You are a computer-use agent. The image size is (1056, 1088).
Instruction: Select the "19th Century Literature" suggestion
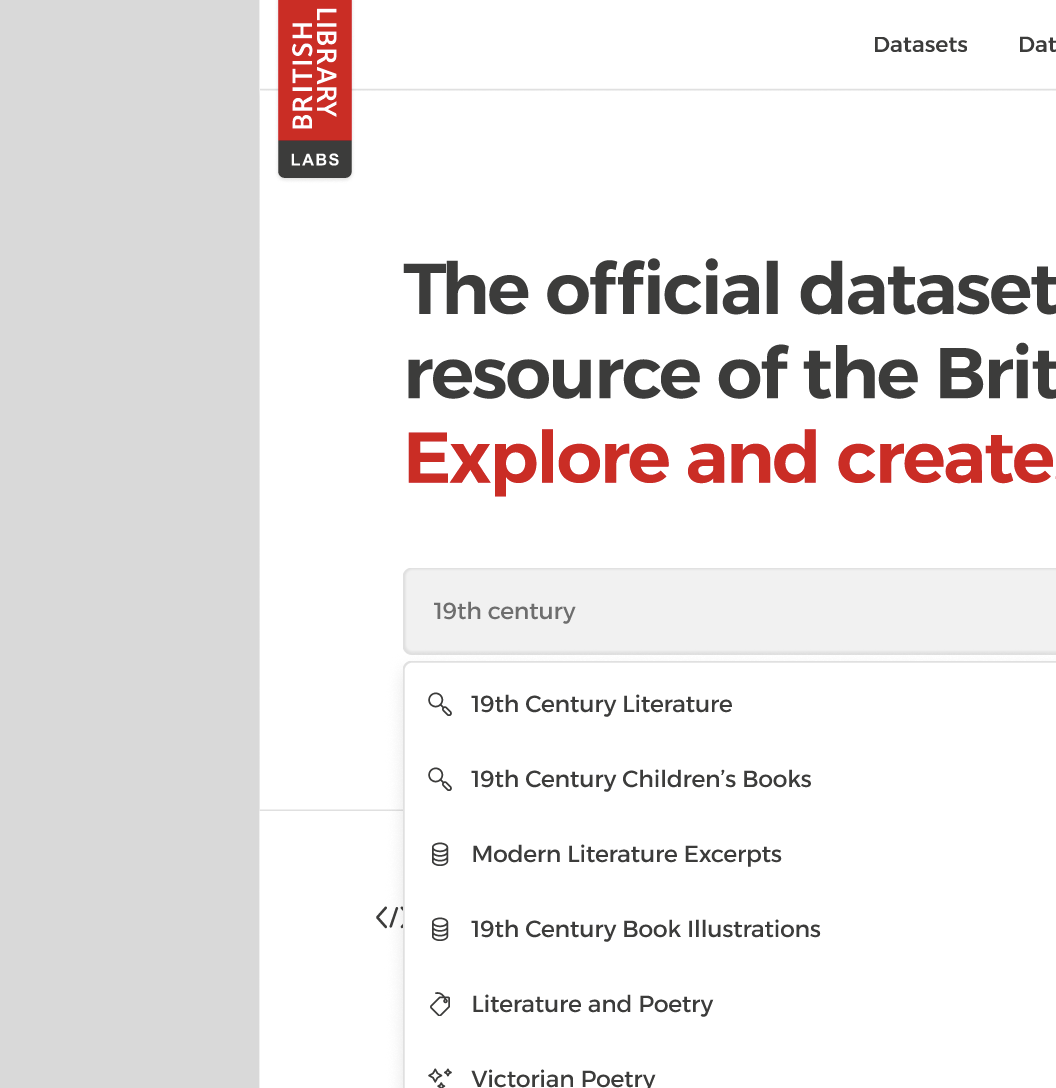pyautogui.click(x=601, y=704)
